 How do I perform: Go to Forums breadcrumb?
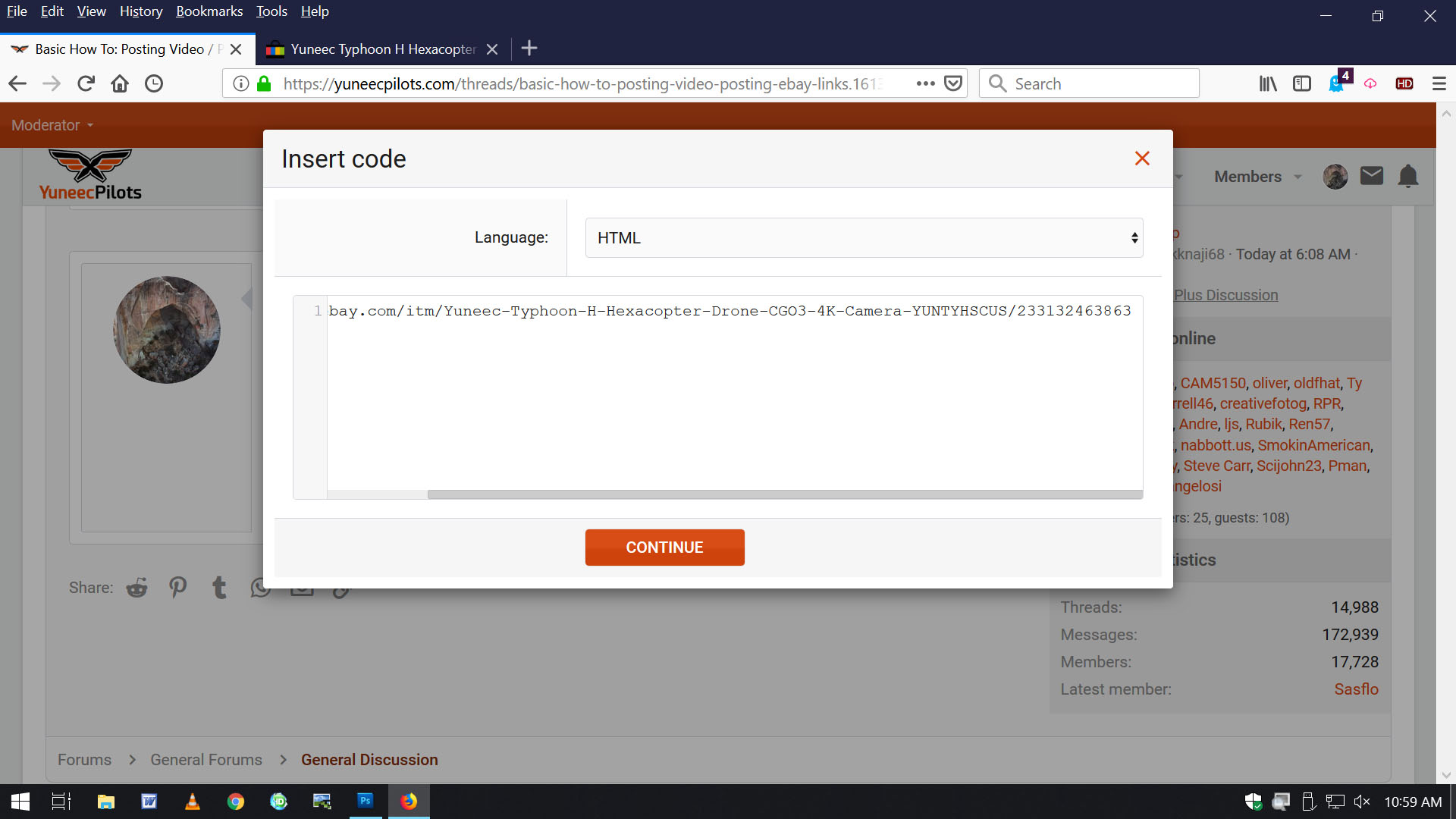point(84,760)
